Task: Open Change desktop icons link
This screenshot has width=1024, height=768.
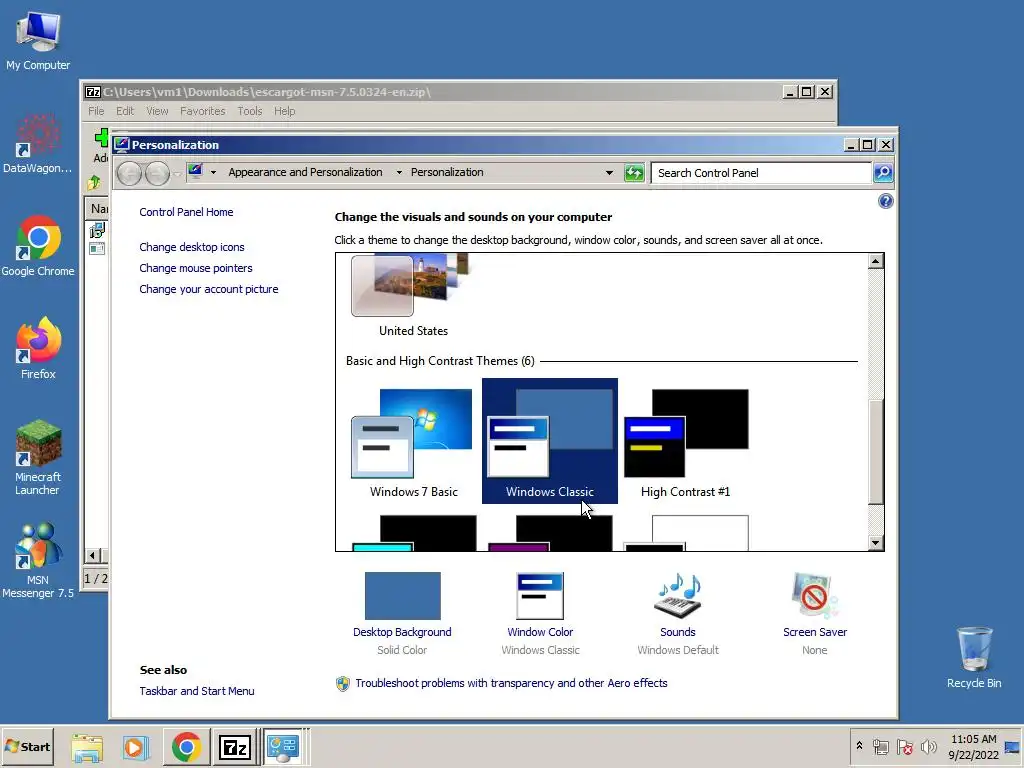Action: pos(191,247)
